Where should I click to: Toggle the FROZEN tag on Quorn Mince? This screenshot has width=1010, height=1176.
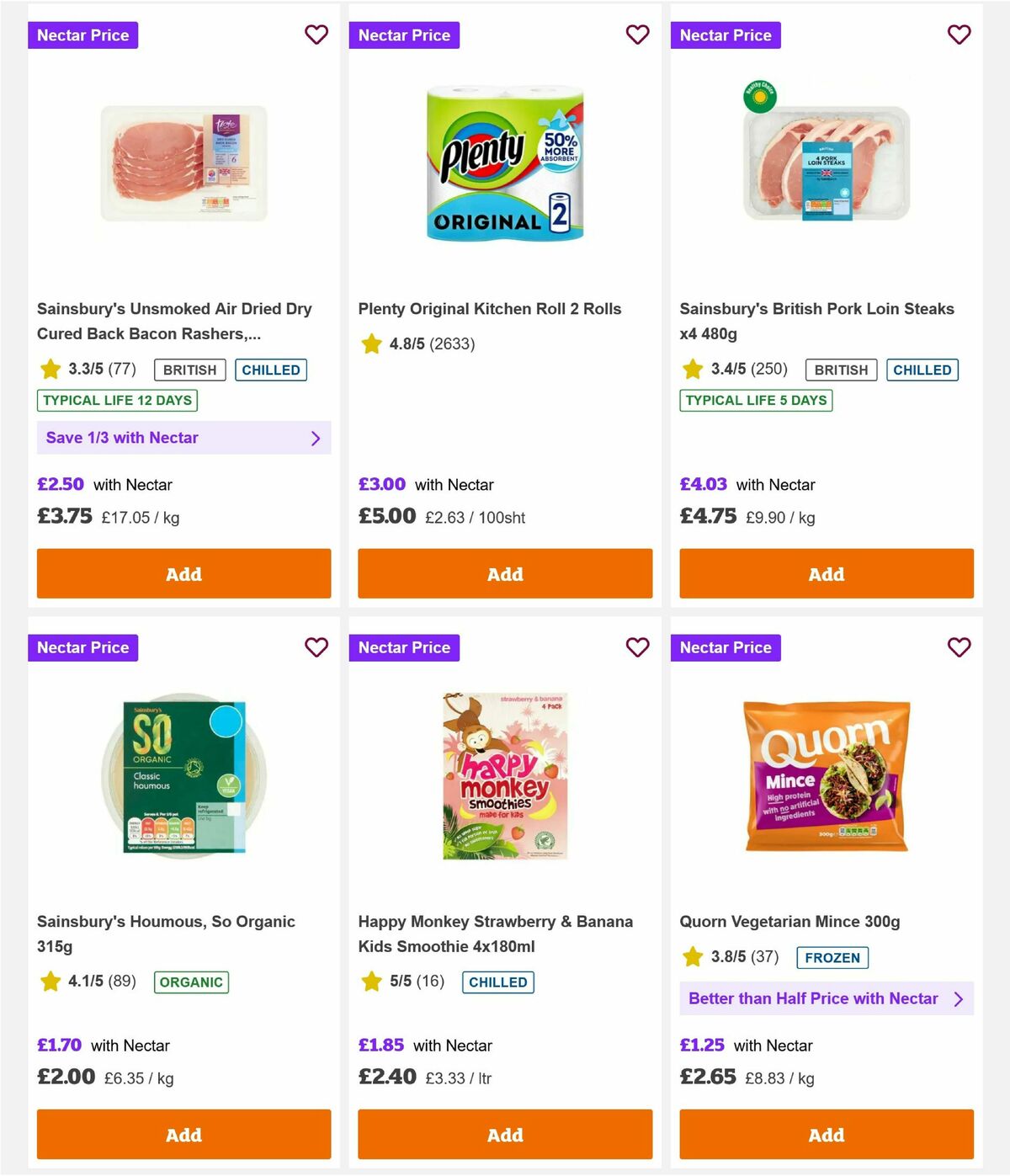tap(832, 957)
